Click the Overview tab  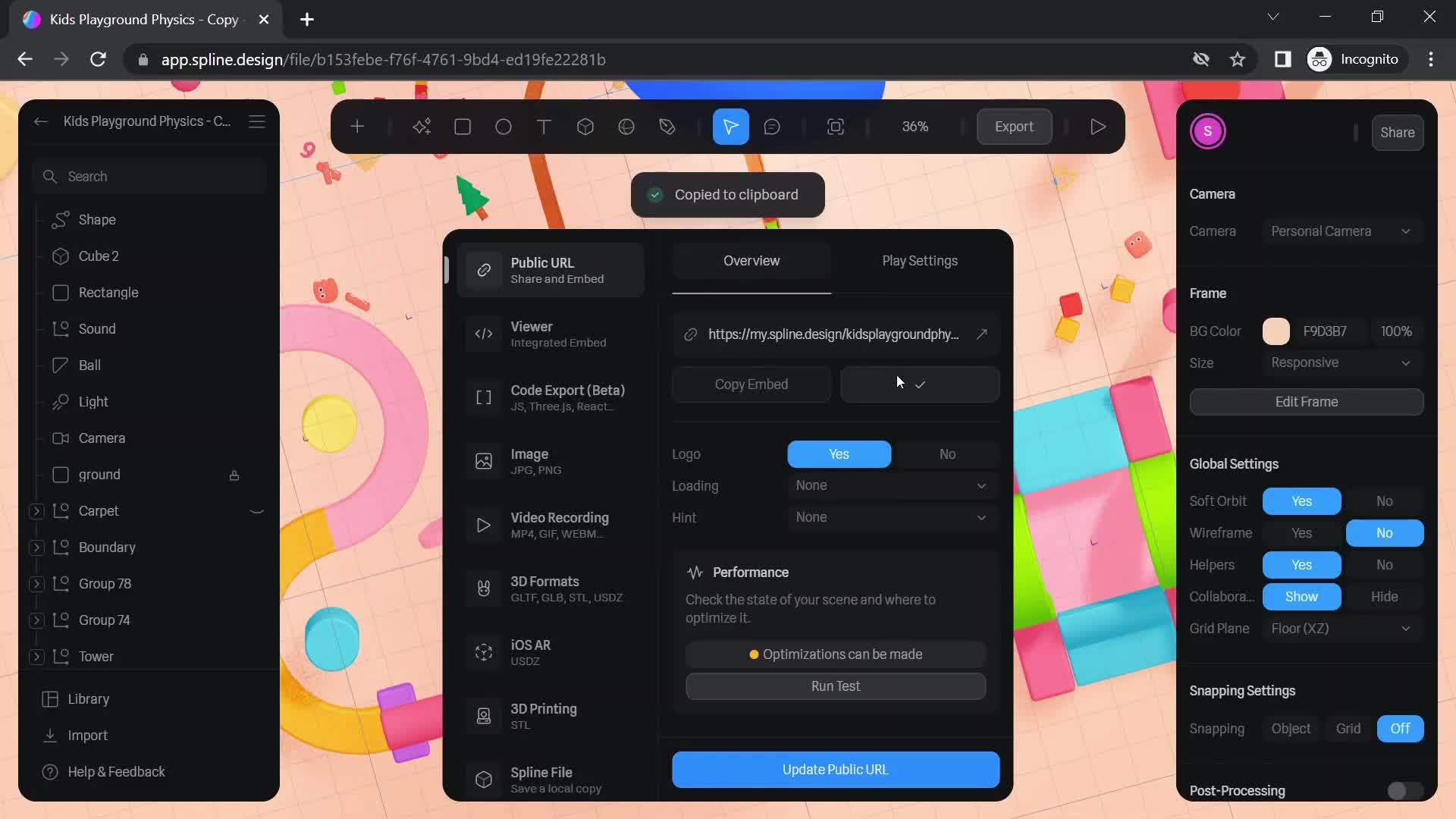[751, 261]
